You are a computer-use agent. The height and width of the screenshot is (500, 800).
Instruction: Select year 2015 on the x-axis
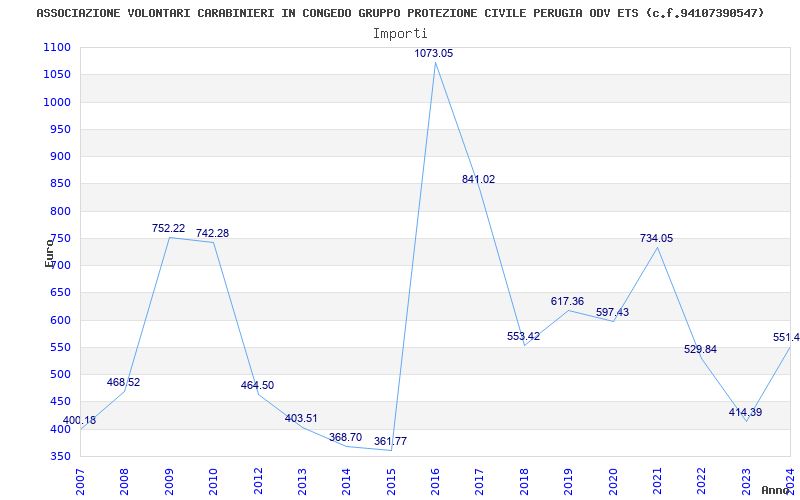[x=391, y=481]
